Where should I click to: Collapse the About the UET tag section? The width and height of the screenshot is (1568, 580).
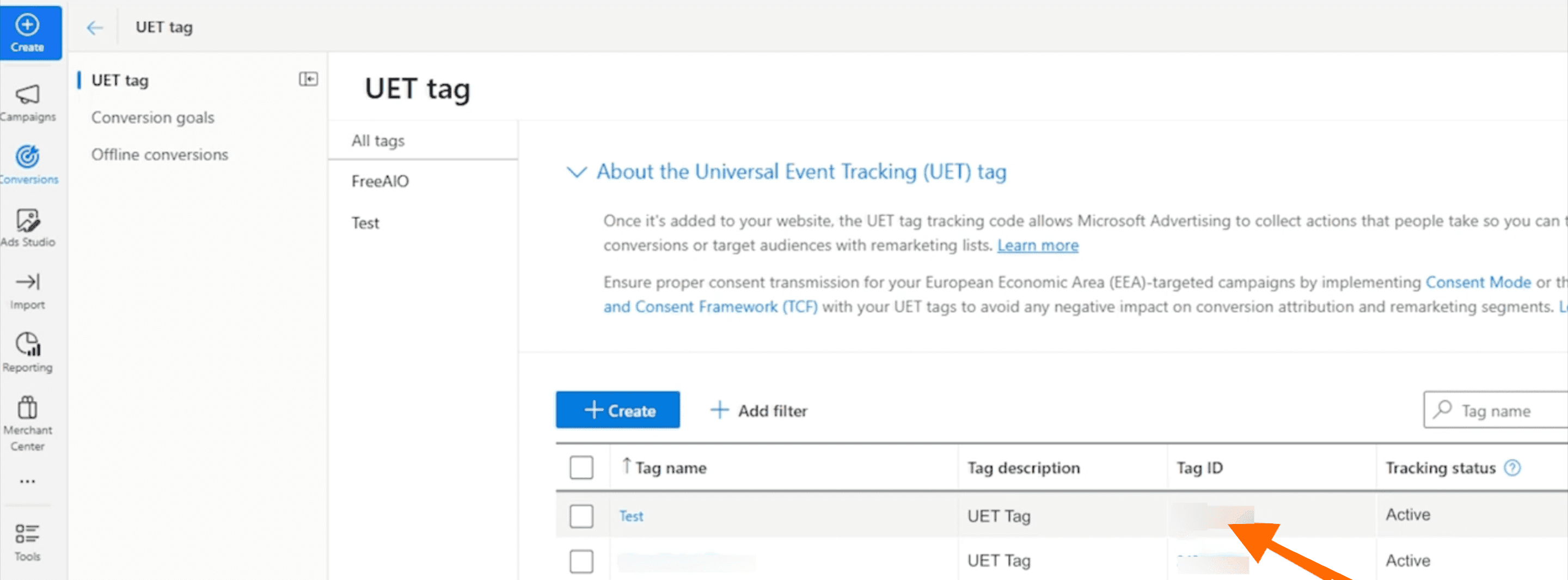click(576, 171)
